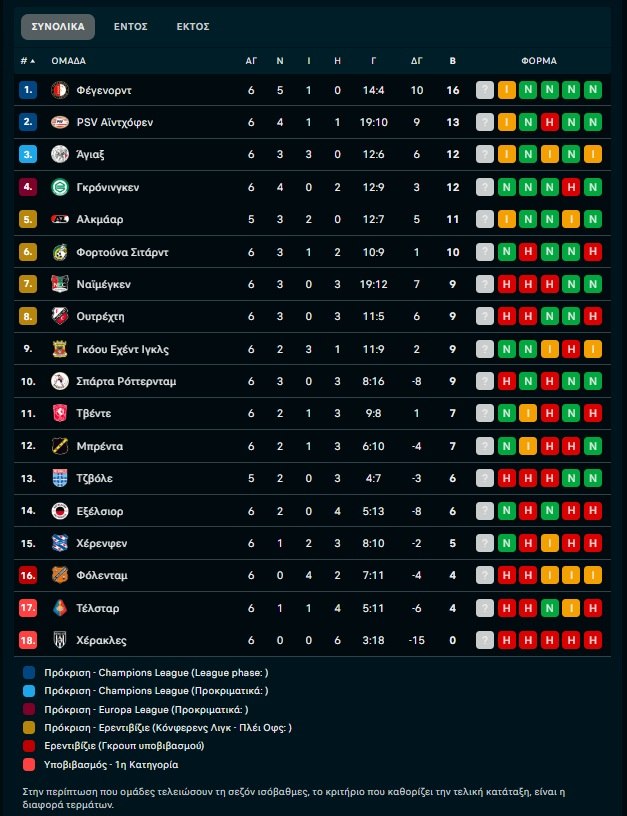Click the Groningen club logo
This screenshot has width=627, height=816.
(59, 187)
